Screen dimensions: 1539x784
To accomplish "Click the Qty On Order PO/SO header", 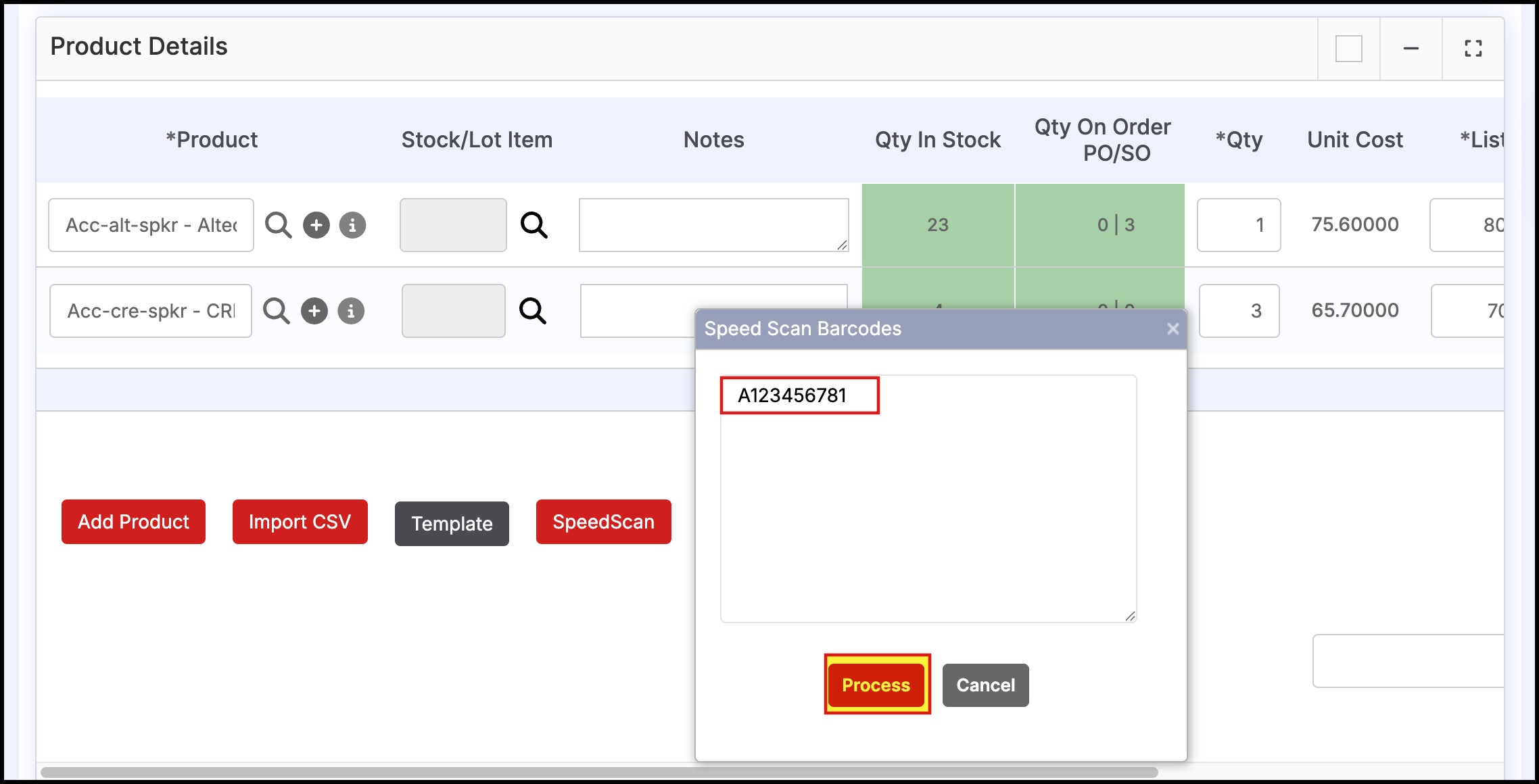I will [x=1103, y=140].
